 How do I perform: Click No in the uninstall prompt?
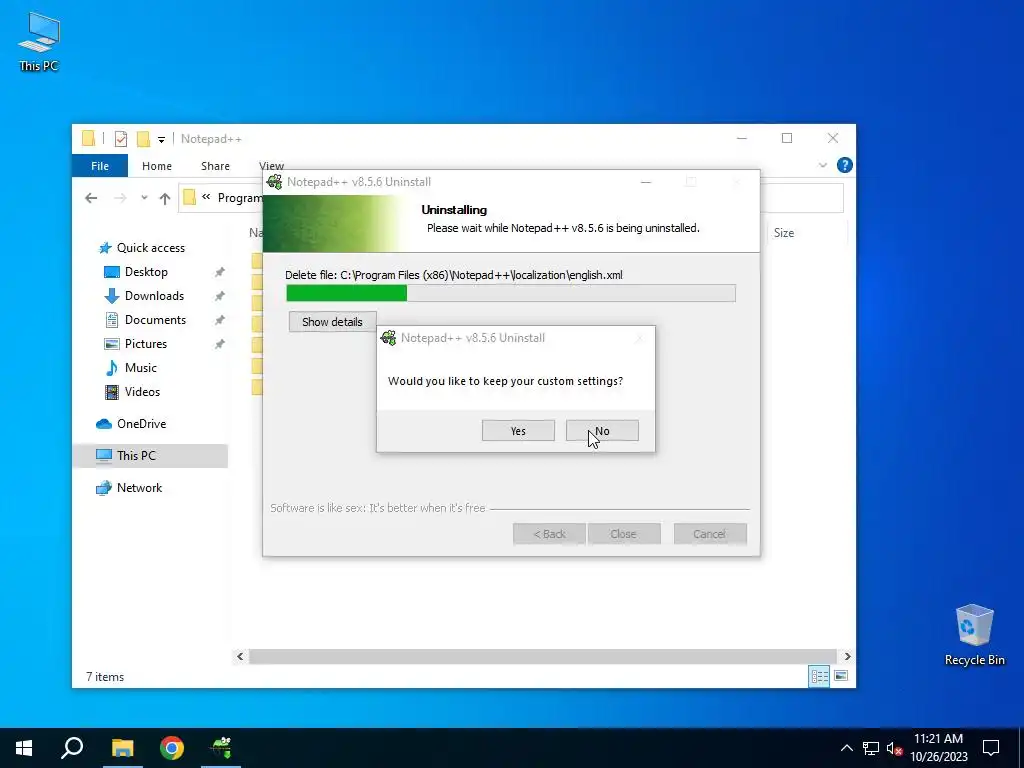pos(602,431)
